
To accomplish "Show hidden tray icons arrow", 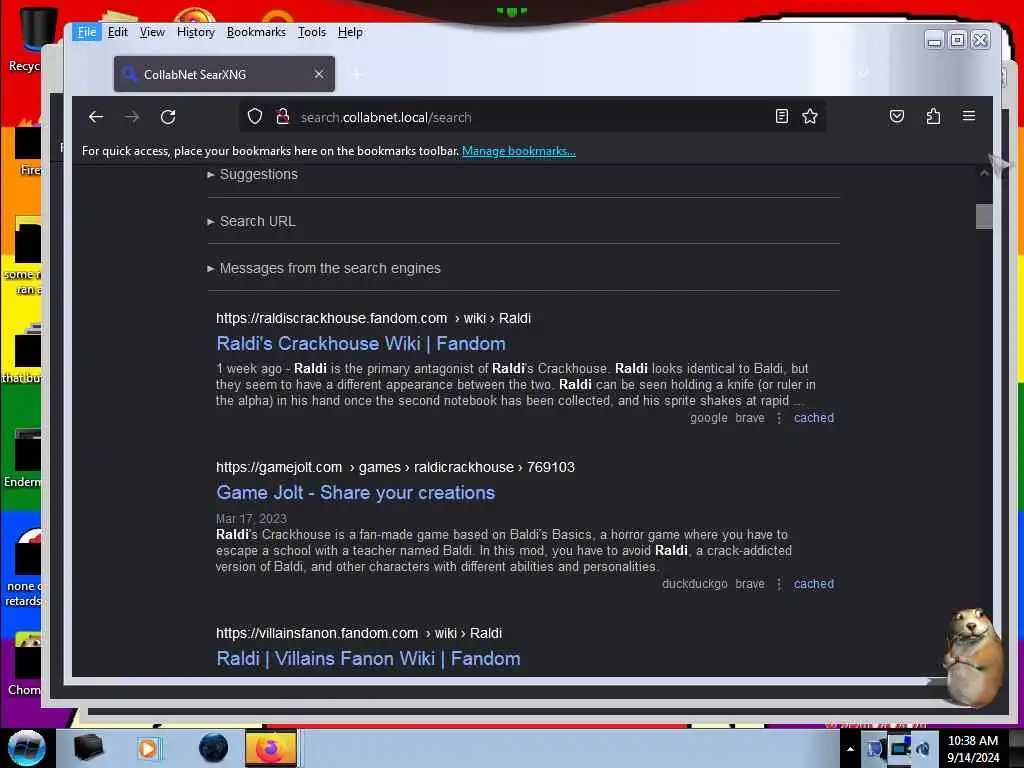I will 850,749.
